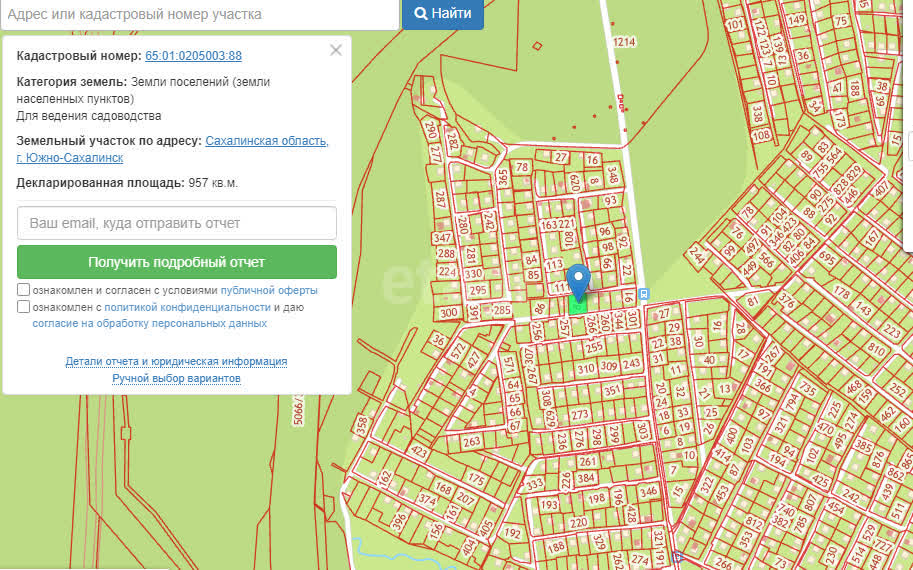Viewport: 913px width, 570px height.
Task: Open the Сахалинская область address link
Action: pos(266,141)
